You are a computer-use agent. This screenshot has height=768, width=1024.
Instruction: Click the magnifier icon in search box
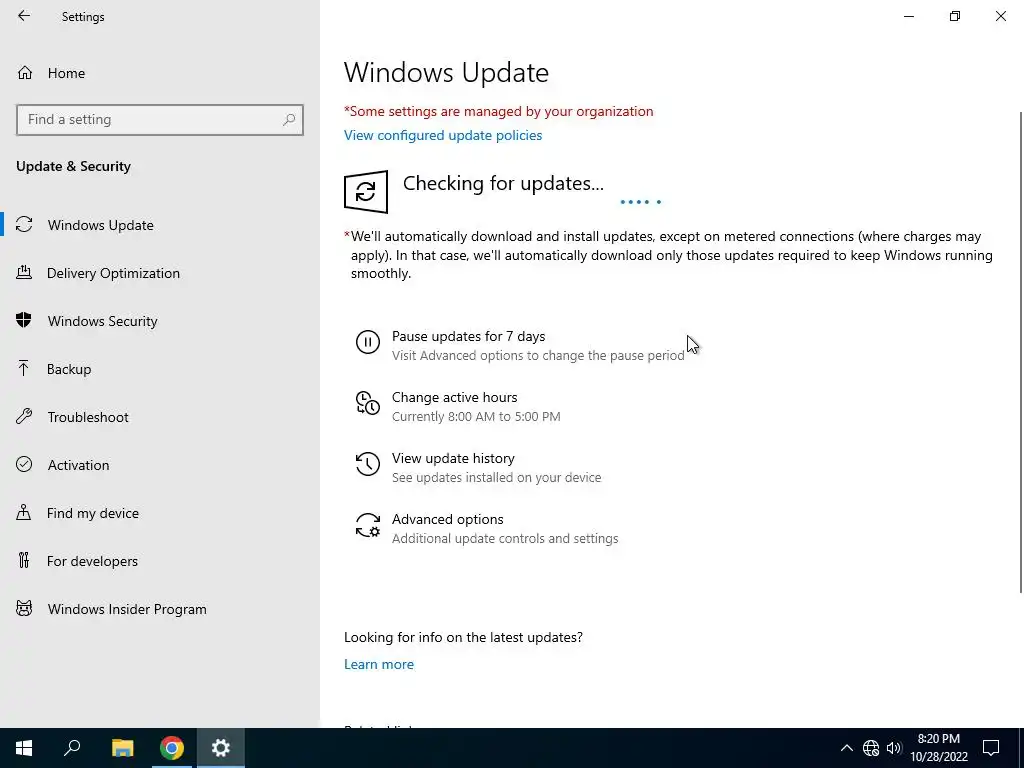289,120
